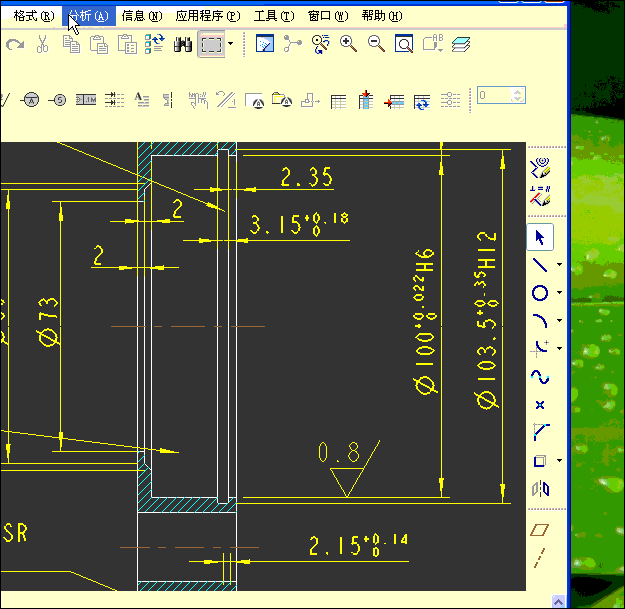
Task: Select the chamfer corner tool
Action: click(541, 432)
